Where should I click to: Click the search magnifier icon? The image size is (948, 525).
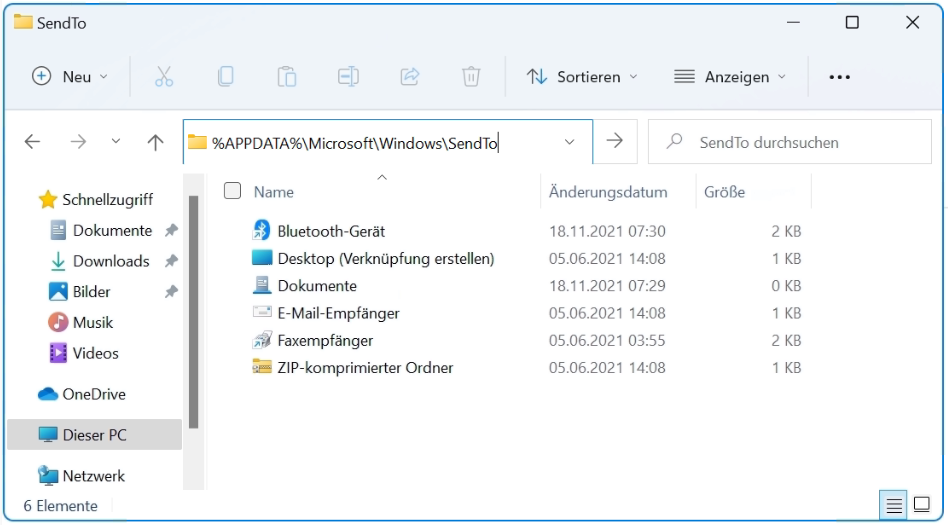pos(674,142)
